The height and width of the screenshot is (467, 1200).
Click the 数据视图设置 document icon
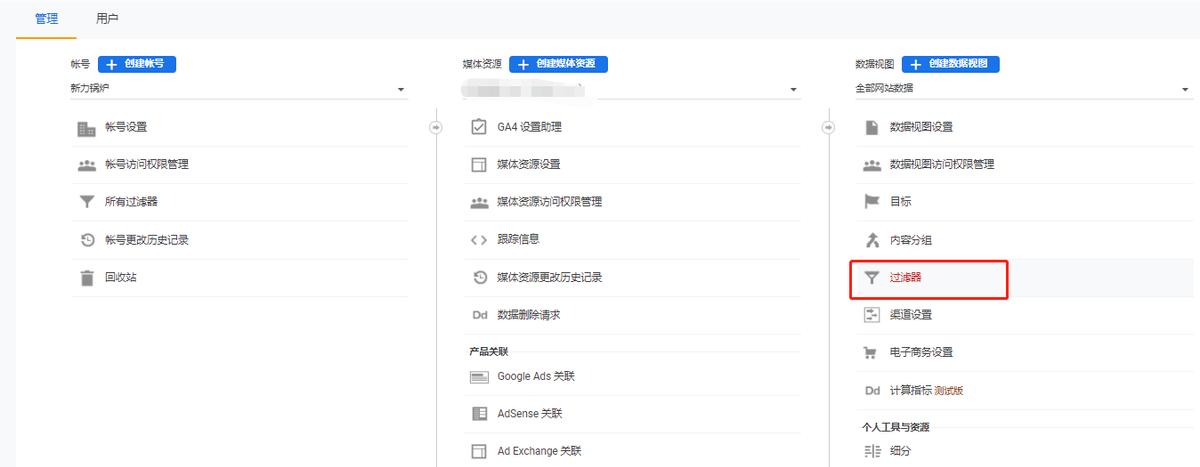(871, 127)
